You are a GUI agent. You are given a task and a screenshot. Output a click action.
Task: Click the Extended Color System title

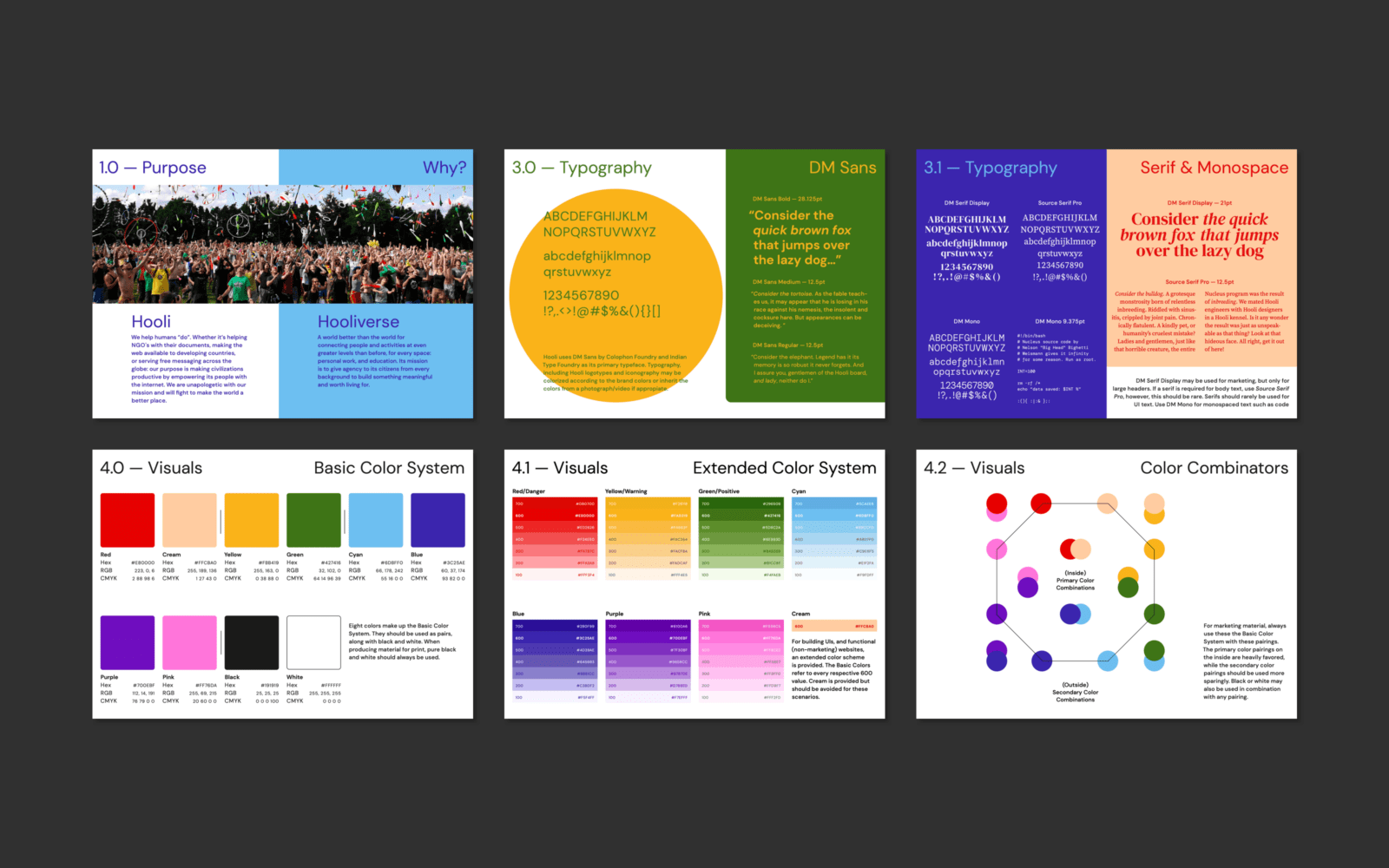coord(784,467)
